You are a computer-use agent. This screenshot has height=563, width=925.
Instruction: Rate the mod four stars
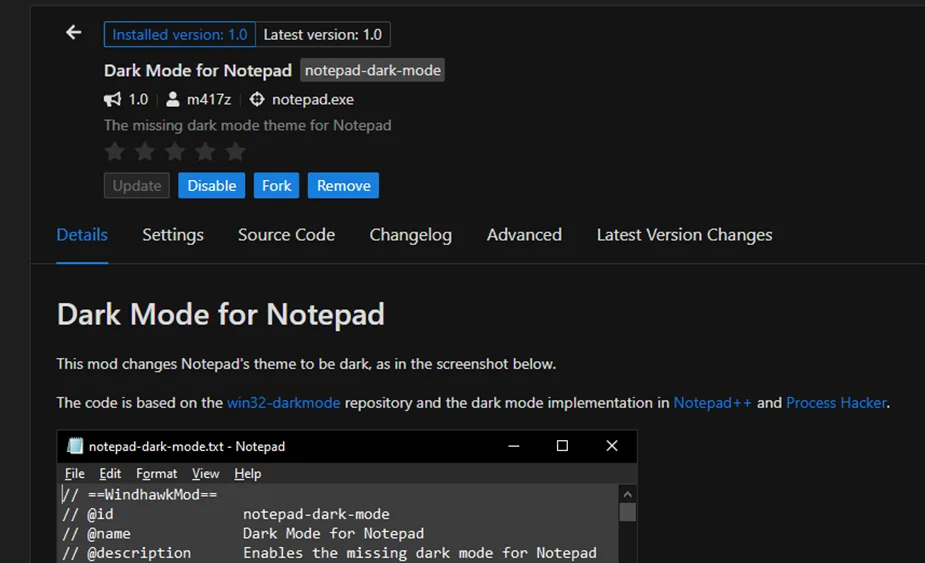click(205, 152)
